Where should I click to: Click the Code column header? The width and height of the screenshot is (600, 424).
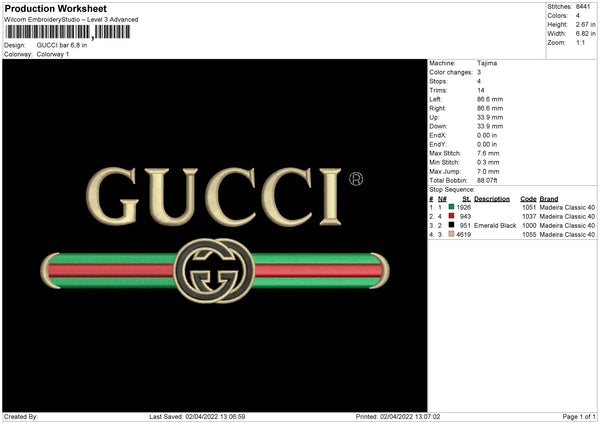pyautogui.click(x=528, y=199)
